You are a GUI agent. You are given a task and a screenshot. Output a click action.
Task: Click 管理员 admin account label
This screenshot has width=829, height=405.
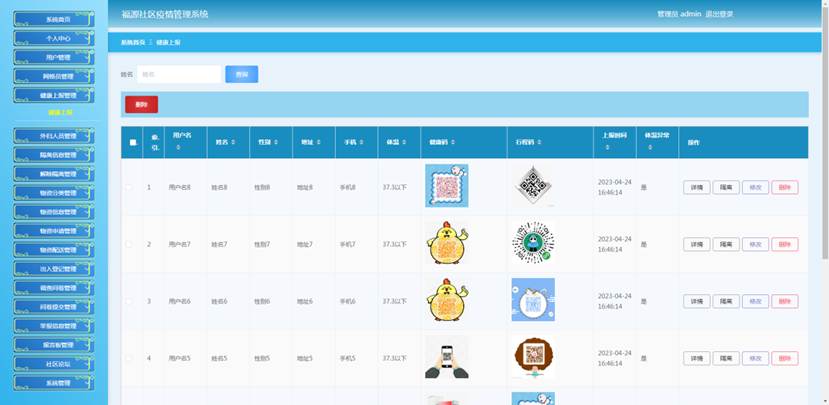(x=679, y=14)
